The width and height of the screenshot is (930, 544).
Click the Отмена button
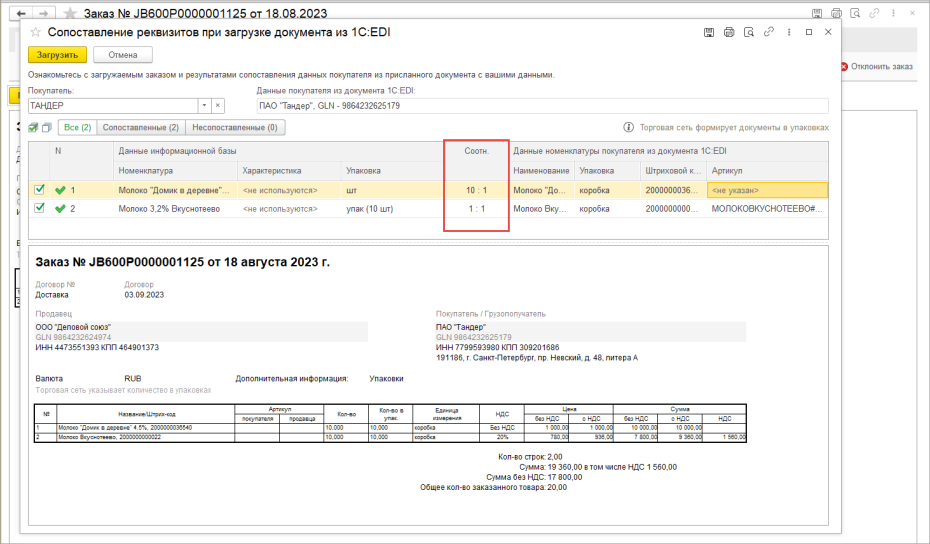click(123, 55)
